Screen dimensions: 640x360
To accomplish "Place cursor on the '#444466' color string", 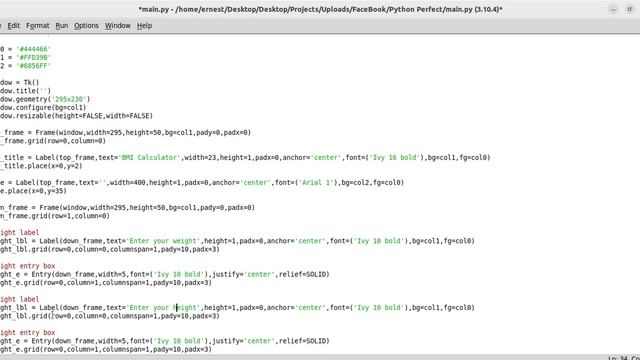I will click(x=33, y=49).
